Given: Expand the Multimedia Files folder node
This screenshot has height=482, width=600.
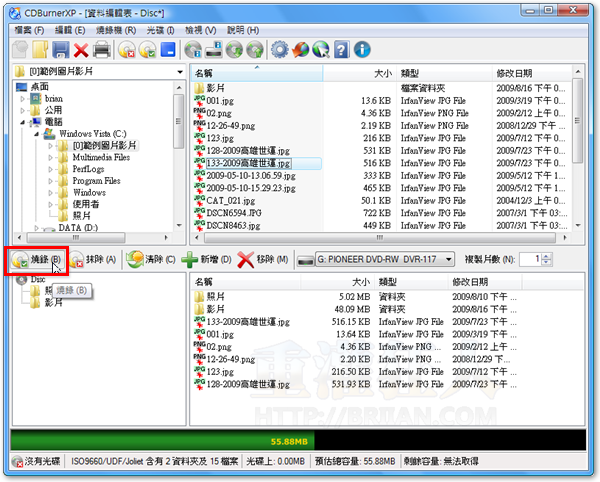Looking at the screenshot, I should click(x=51, y=157).
